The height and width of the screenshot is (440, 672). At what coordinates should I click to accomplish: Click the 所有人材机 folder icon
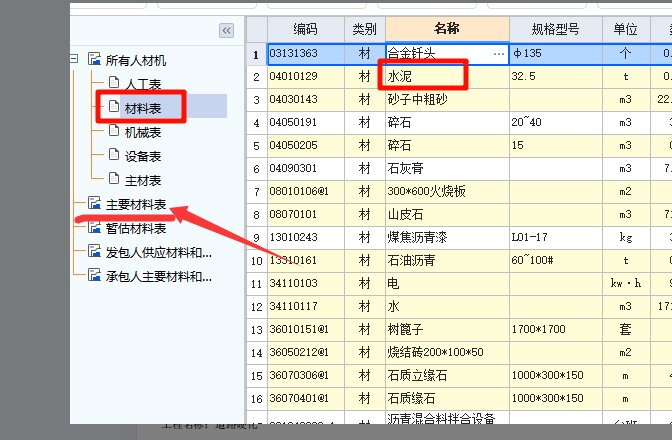pos(94,59)
